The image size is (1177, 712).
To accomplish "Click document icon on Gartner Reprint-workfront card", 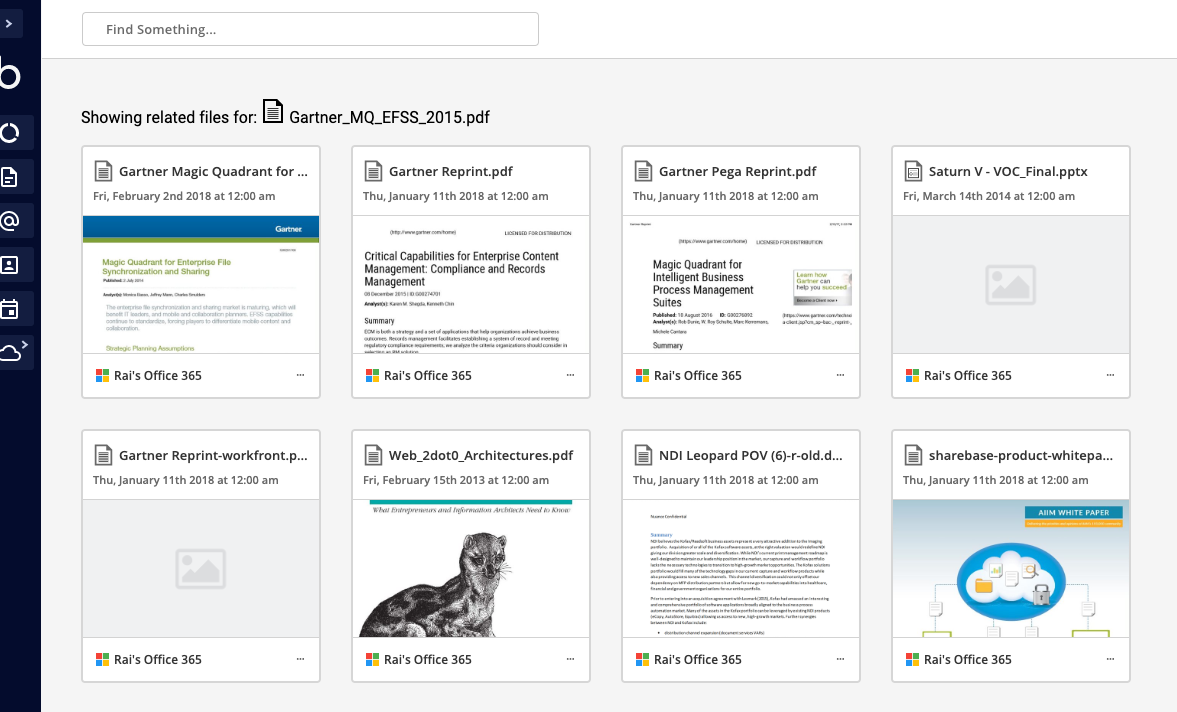I will point(103,455).
